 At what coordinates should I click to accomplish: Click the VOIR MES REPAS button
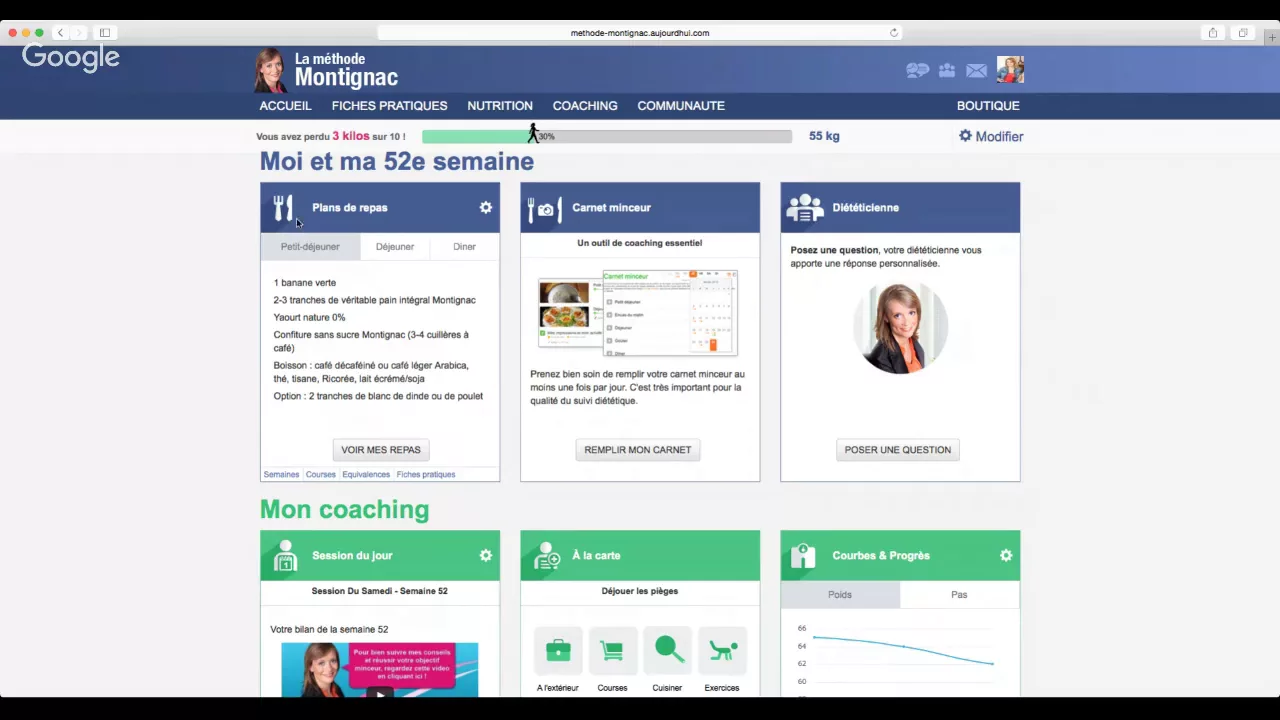click(x=381, y=450)
